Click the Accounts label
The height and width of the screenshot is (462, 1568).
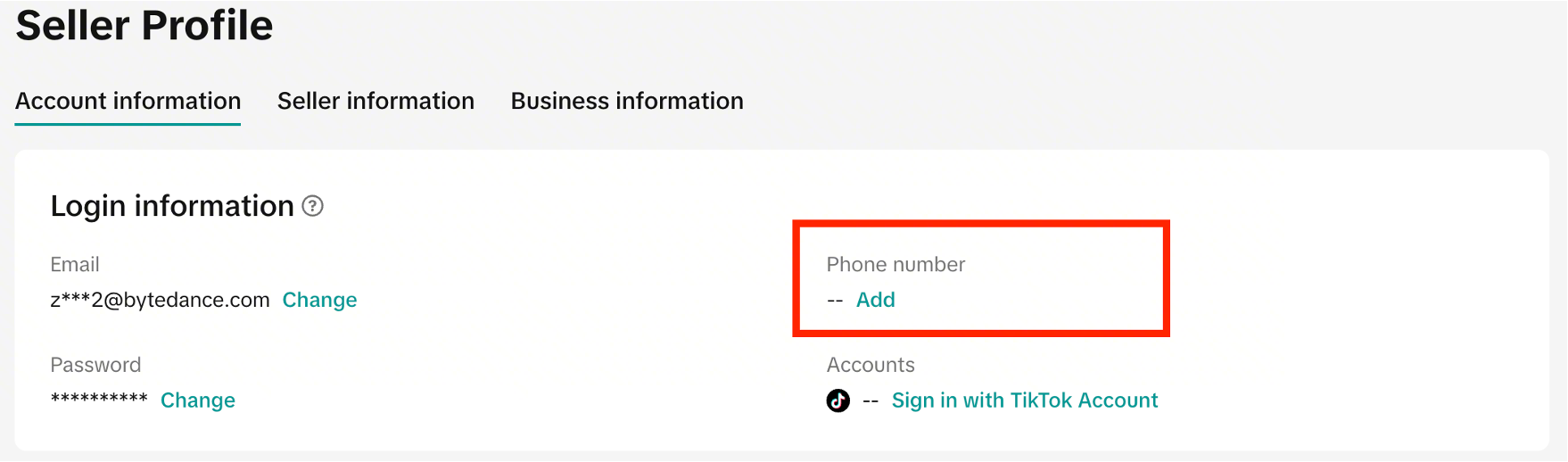(x=871, y=365)
